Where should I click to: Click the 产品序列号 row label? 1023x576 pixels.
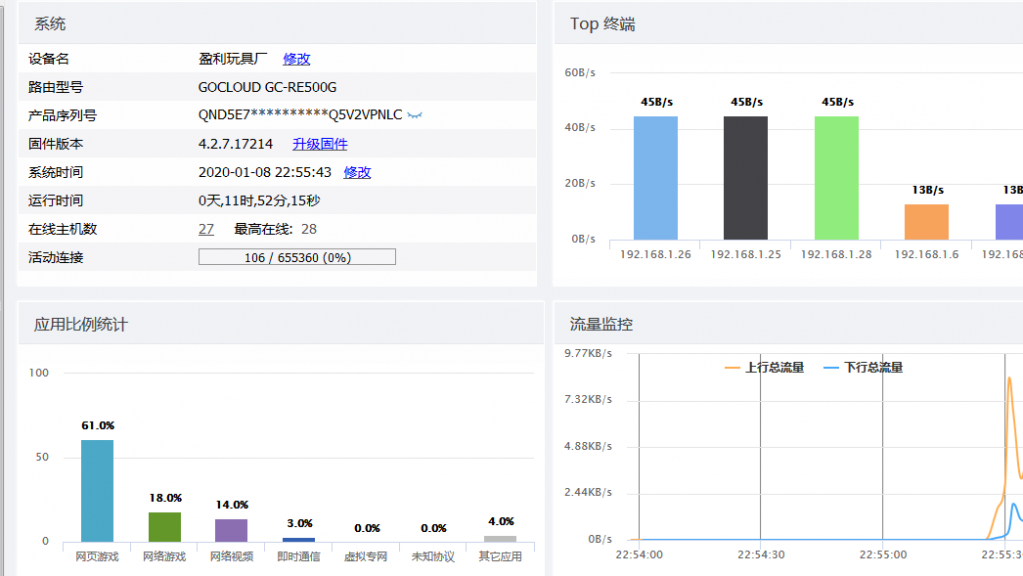[x=63, y=115]
